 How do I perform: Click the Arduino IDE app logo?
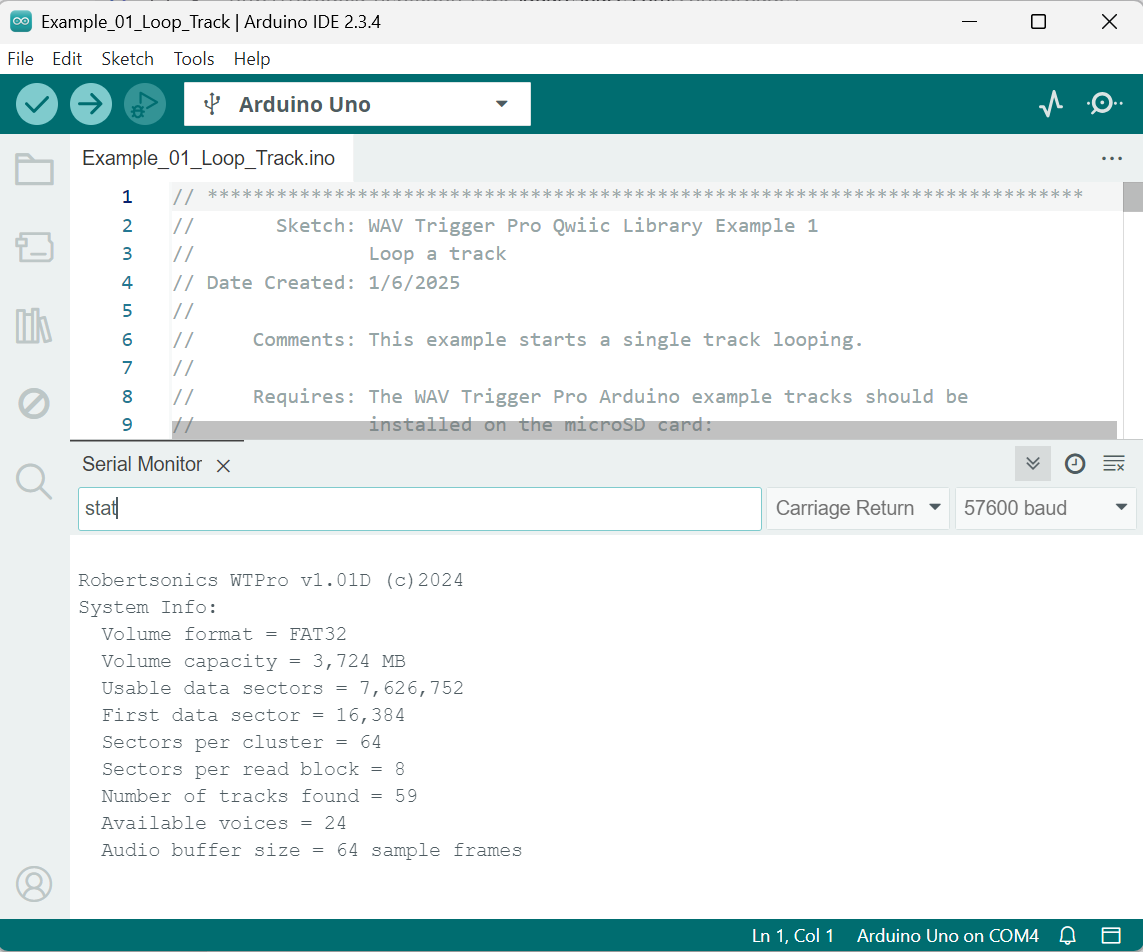pos(21,21)
